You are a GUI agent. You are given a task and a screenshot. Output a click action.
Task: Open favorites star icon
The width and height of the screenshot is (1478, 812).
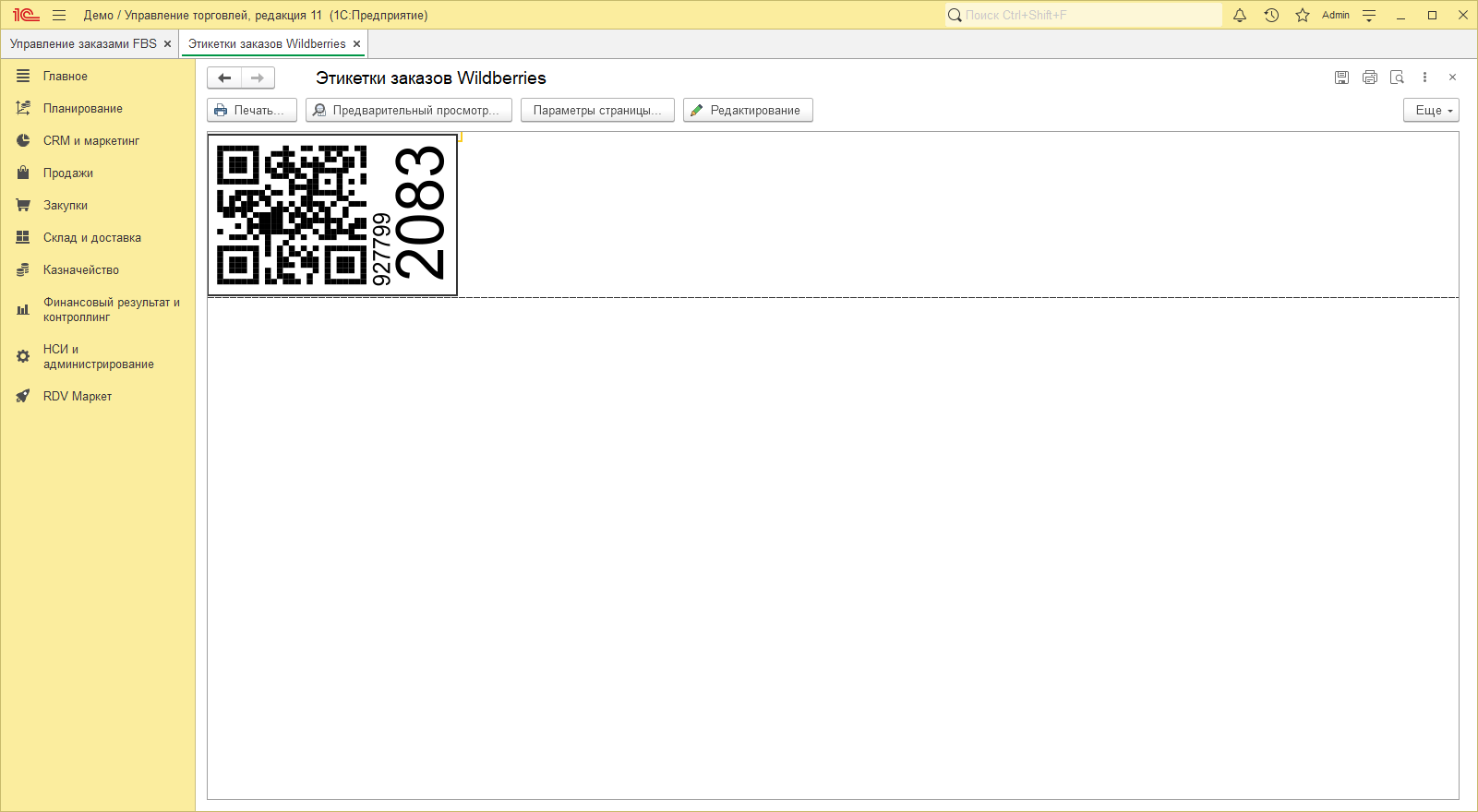[1303, 15]
